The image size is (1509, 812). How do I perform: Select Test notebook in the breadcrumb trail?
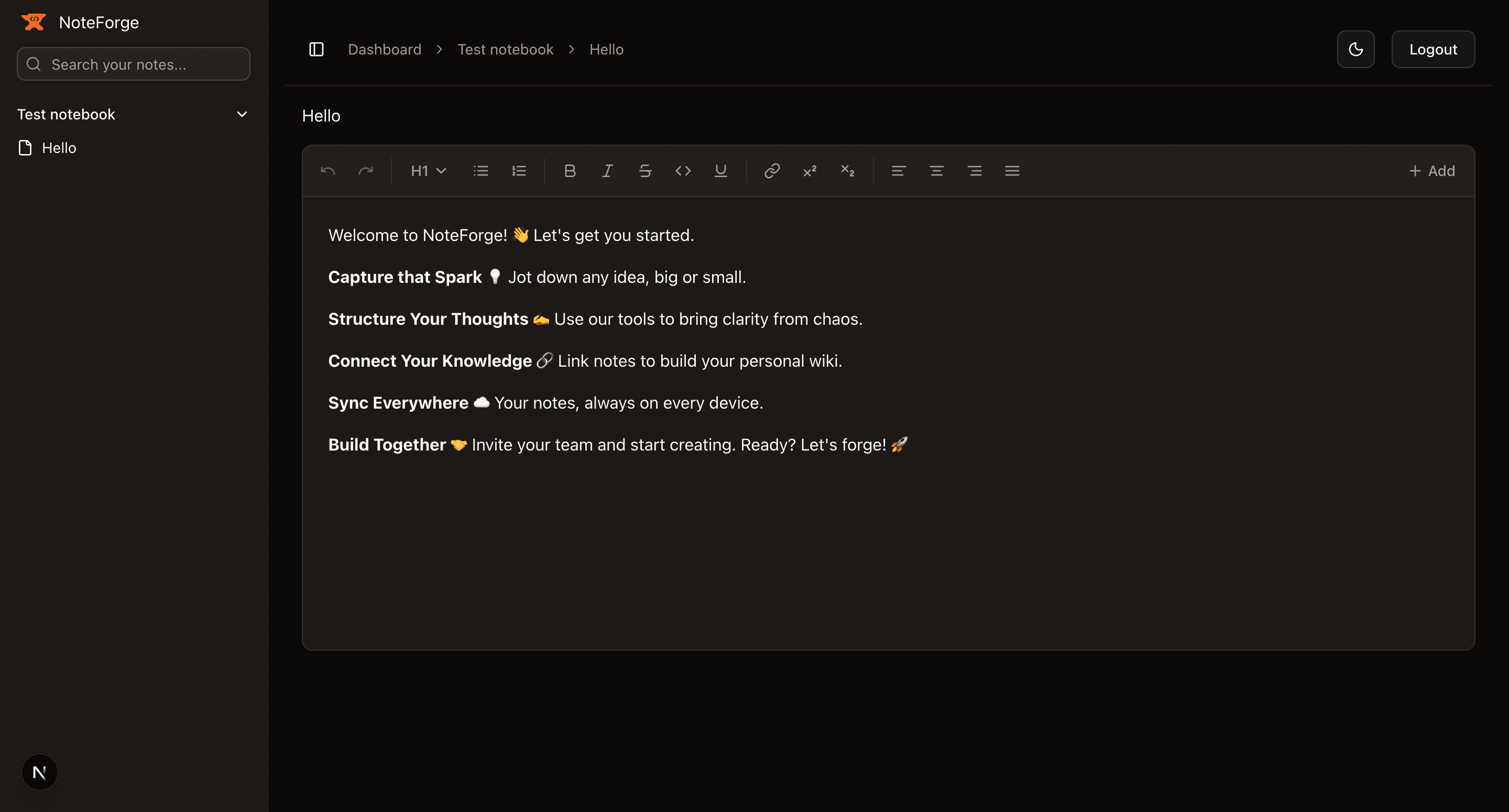click(x=505, y=49)
